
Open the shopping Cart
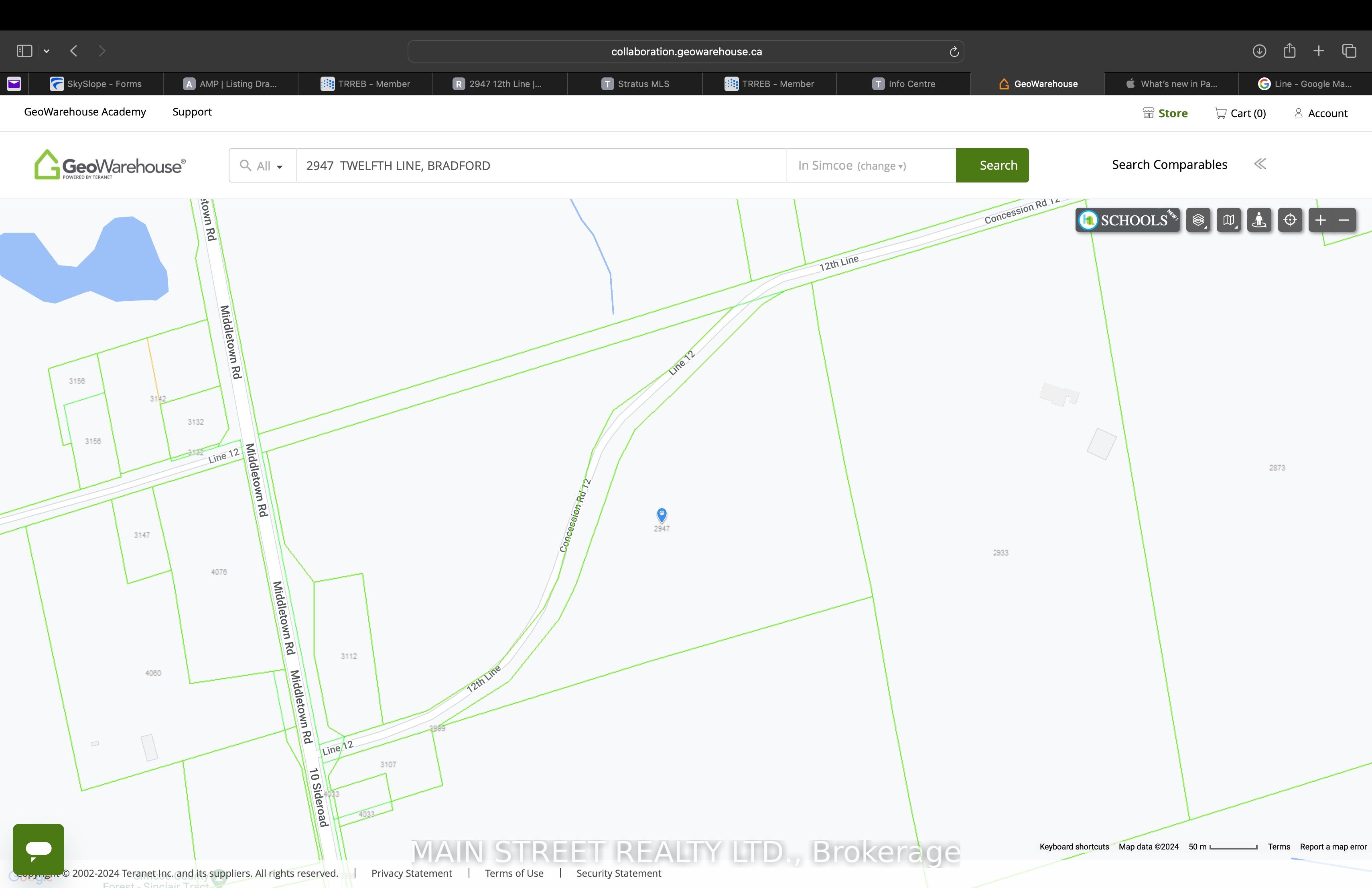pyautogui.click(x=1239, y=113)
